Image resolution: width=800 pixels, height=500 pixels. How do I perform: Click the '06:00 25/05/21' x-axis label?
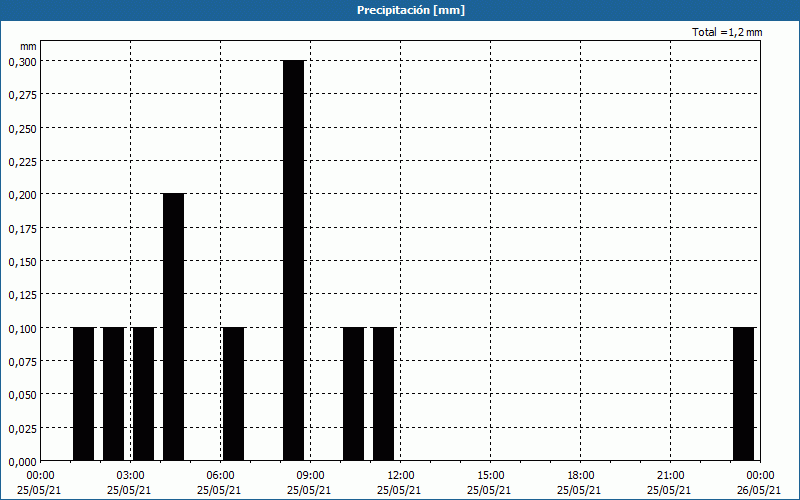tap(219, 483)
